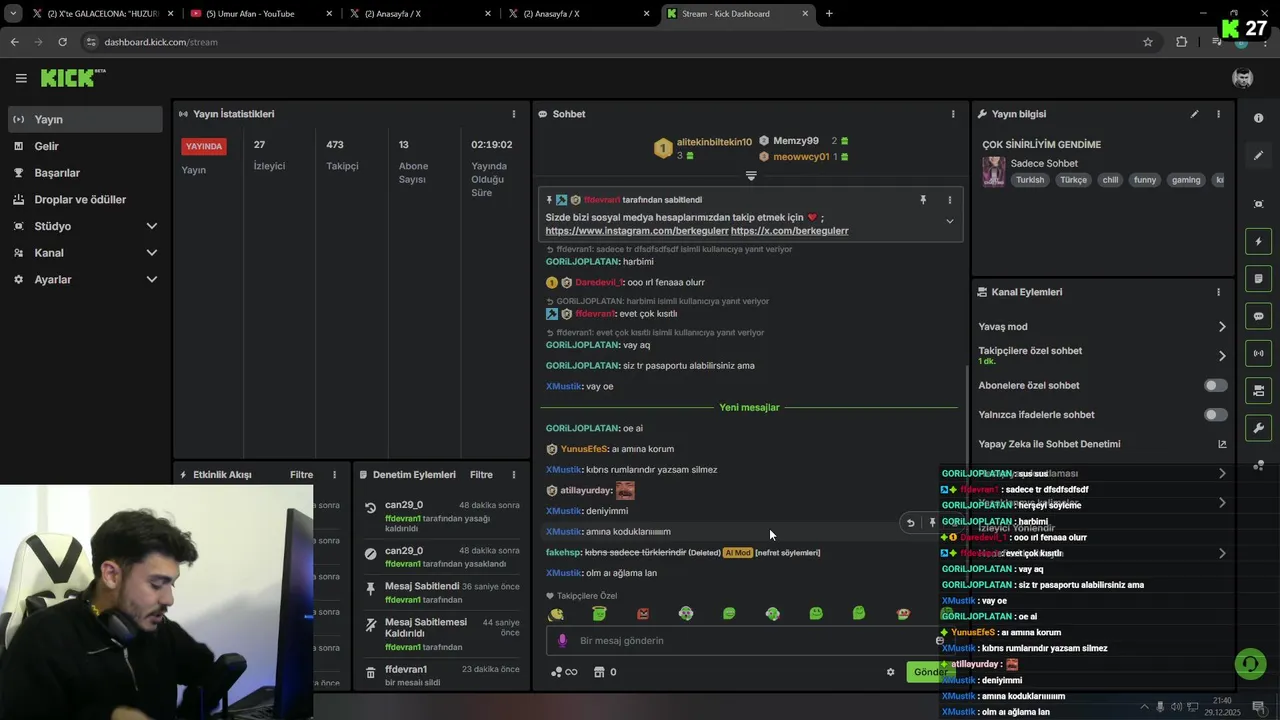
Task: Open the hamburger menu beside the Kick logo
Action: [x=21, y=78]
